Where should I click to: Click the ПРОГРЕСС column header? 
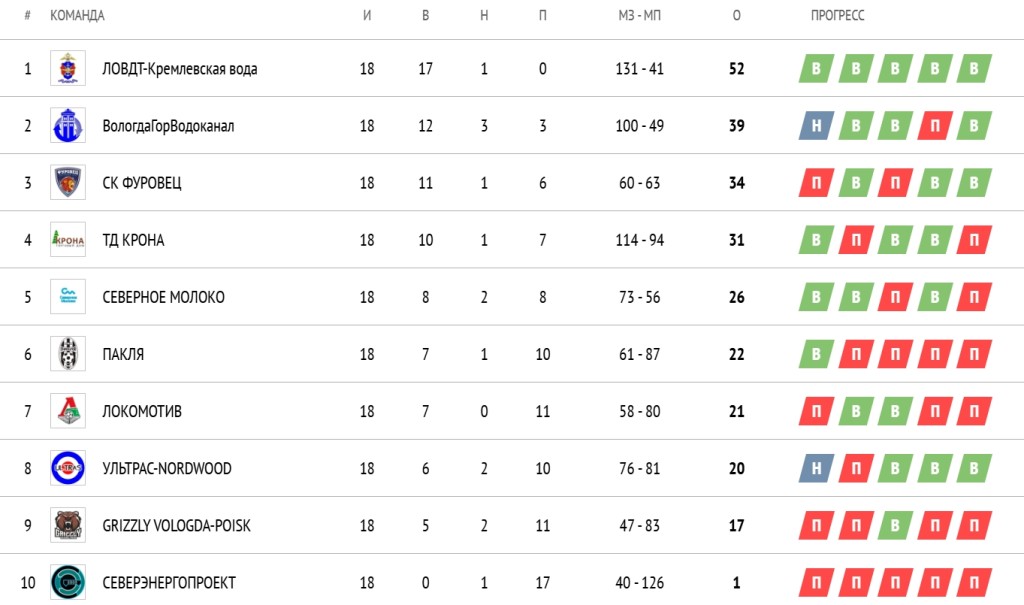pyautogui.click(x=837, y=16)
